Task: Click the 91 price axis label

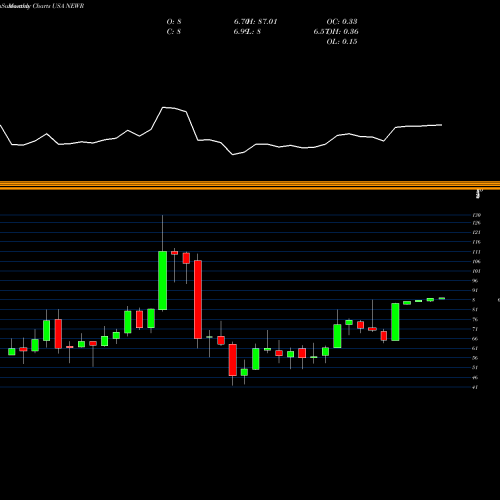Action: click(x=475, y=290)
